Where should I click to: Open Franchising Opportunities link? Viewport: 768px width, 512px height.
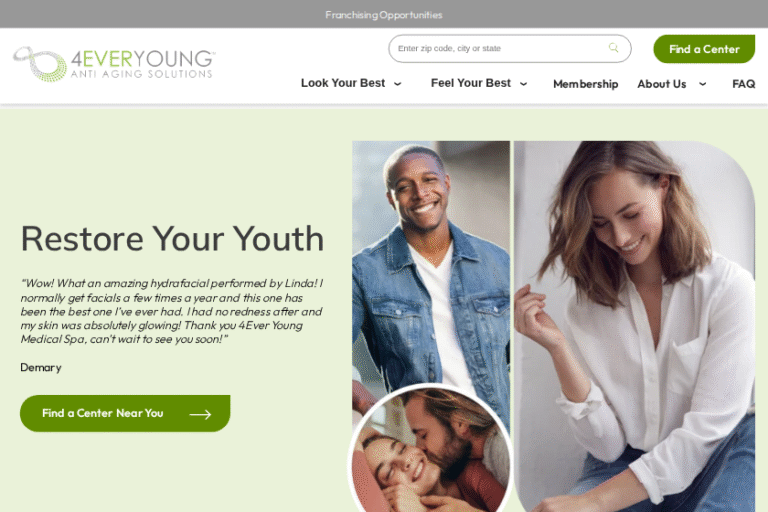(x=384, y=15)
